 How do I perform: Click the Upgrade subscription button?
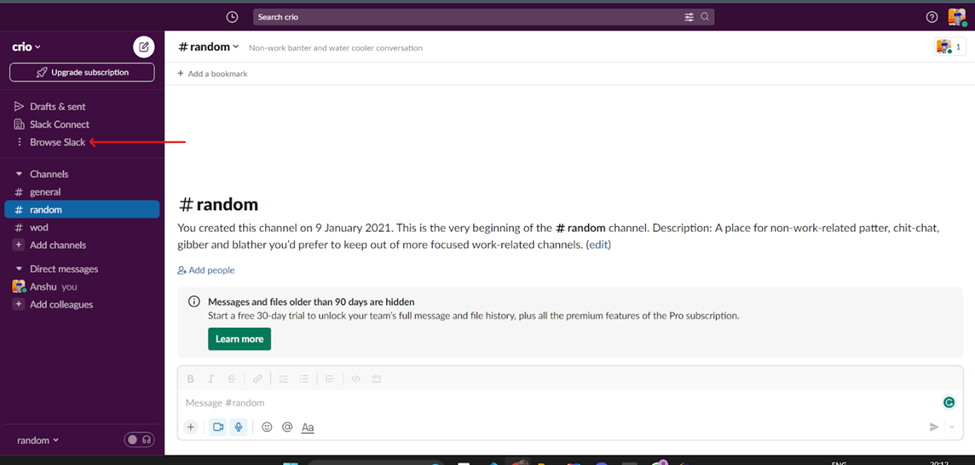(x=82, y=72)
